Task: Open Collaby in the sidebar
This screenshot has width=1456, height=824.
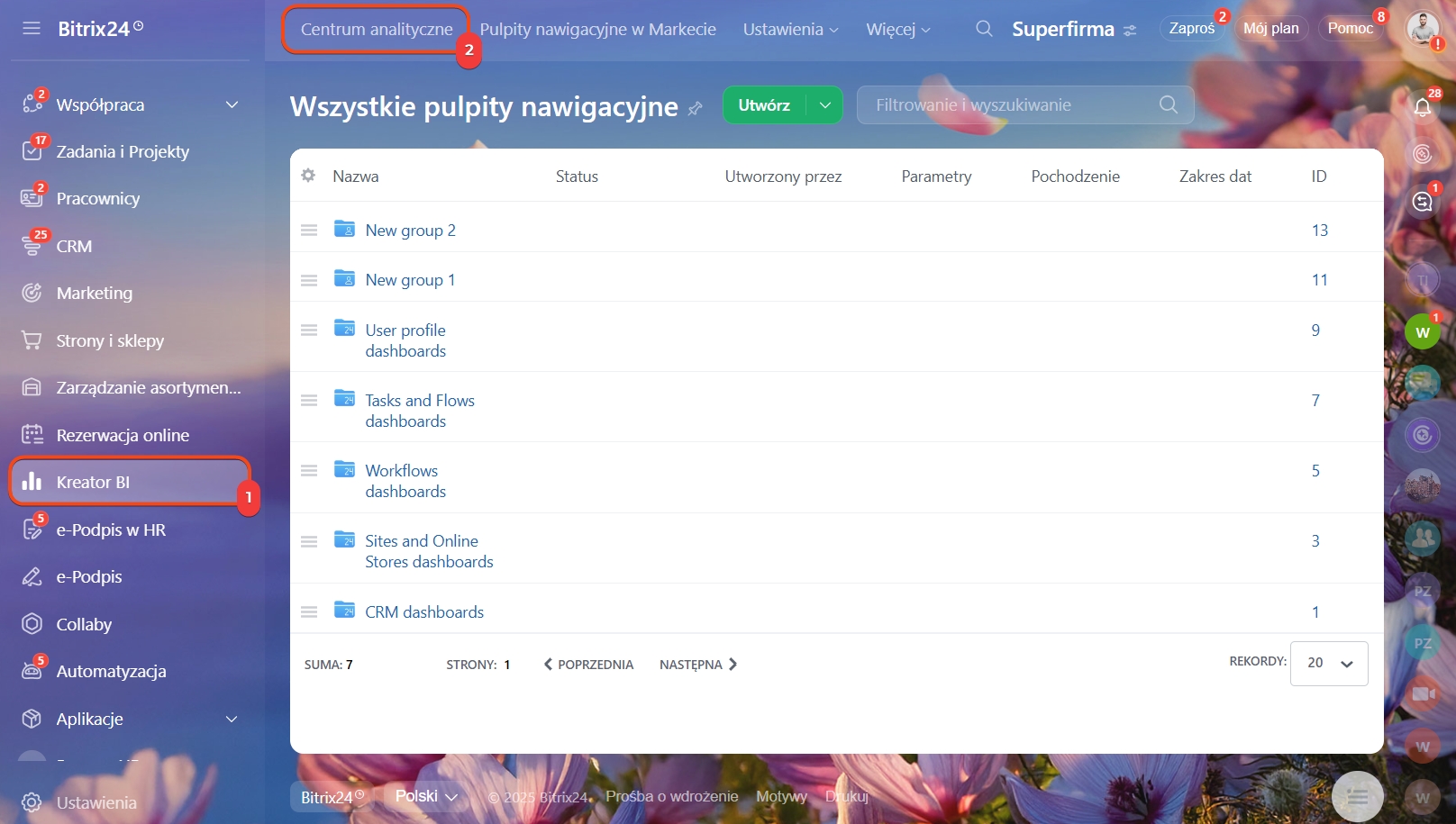Action: coord(84,624)
